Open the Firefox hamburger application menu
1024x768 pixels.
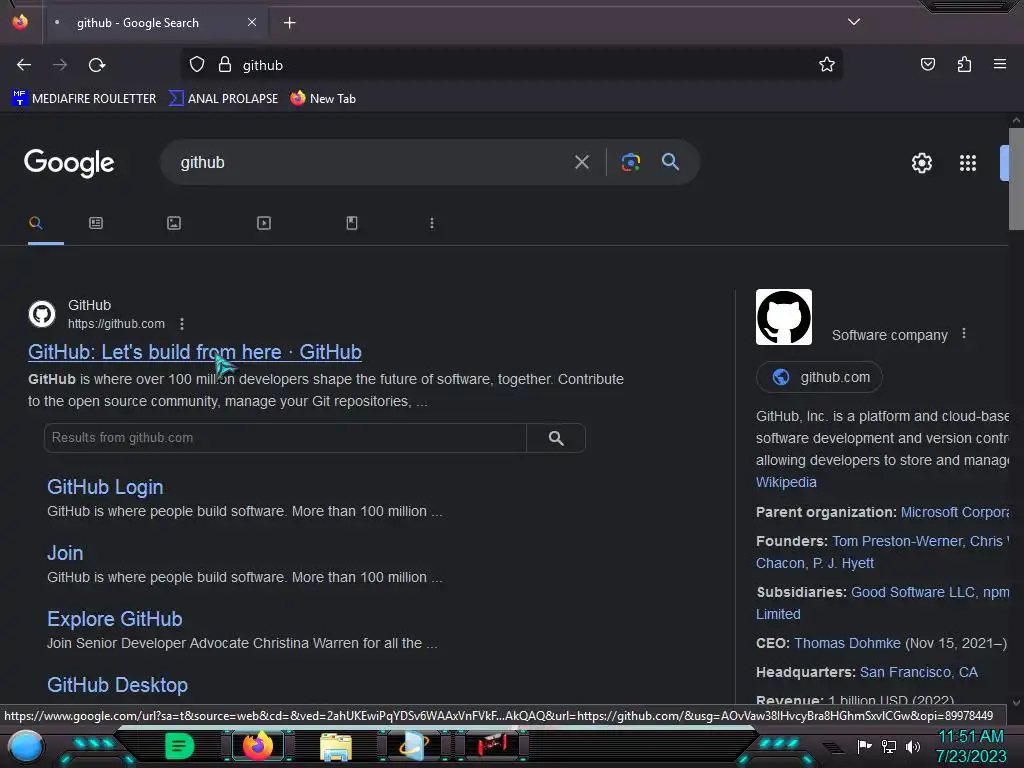(x=999, y=64)
